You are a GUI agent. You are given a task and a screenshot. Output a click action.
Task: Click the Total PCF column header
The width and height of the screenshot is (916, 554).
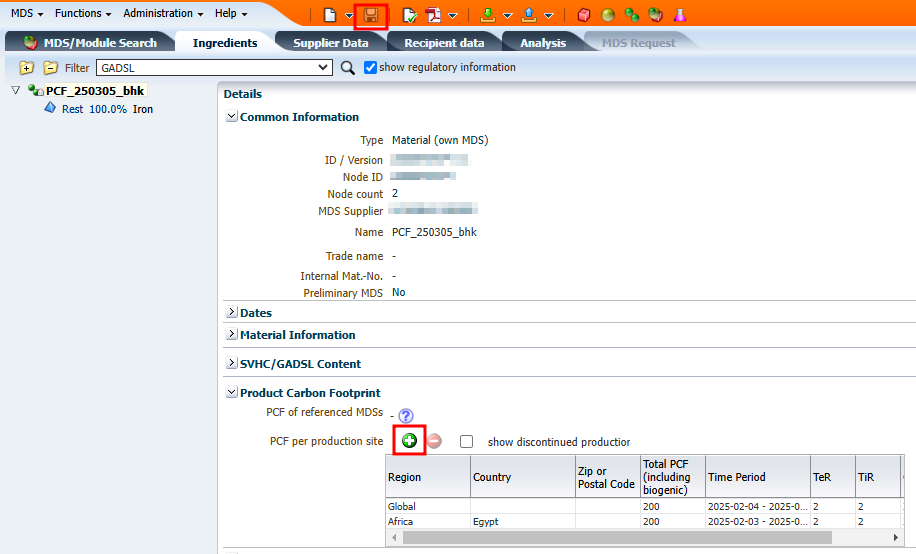(x=673, y=477)
